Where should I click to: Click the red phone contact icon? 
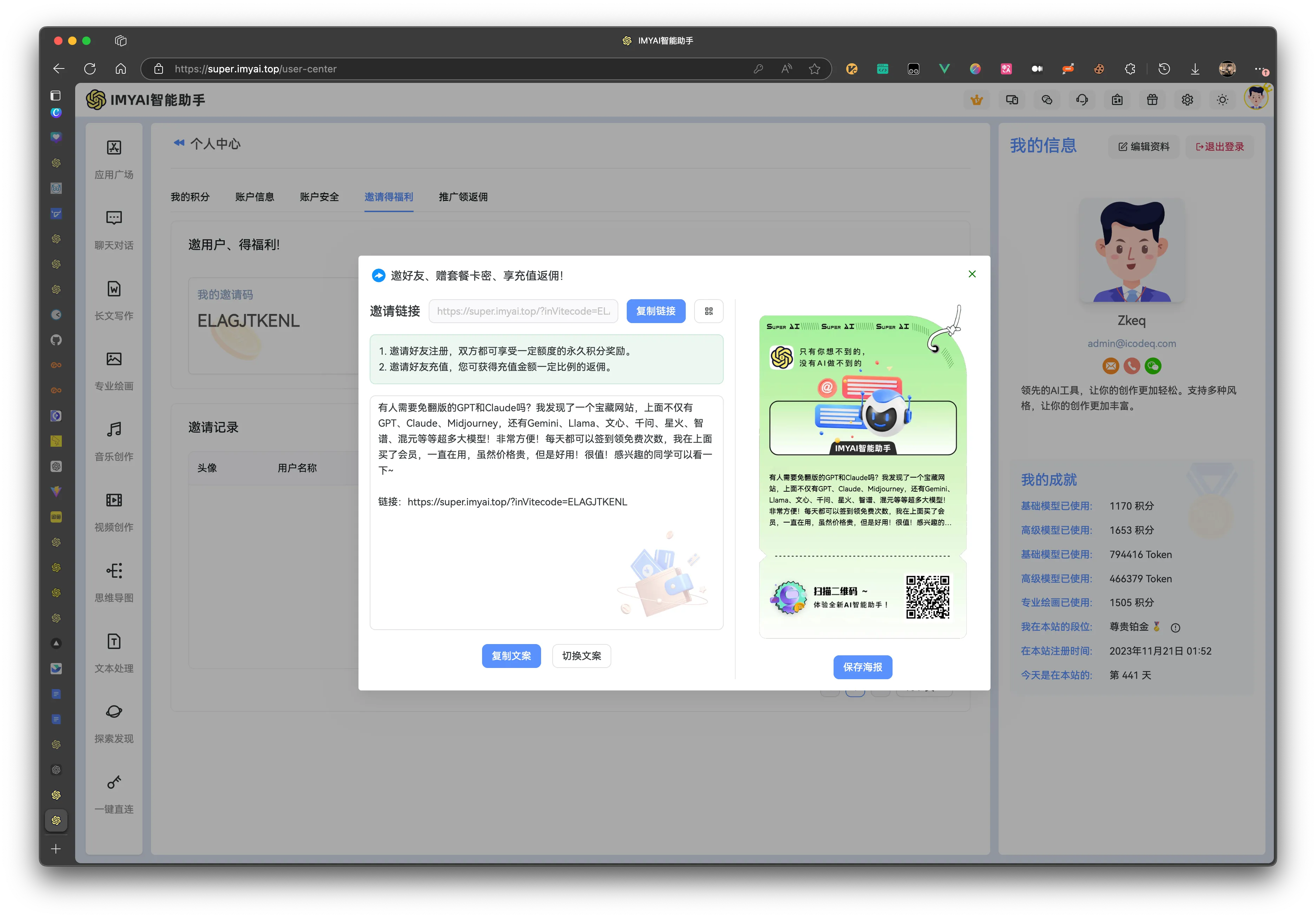tap(1131, 365)
